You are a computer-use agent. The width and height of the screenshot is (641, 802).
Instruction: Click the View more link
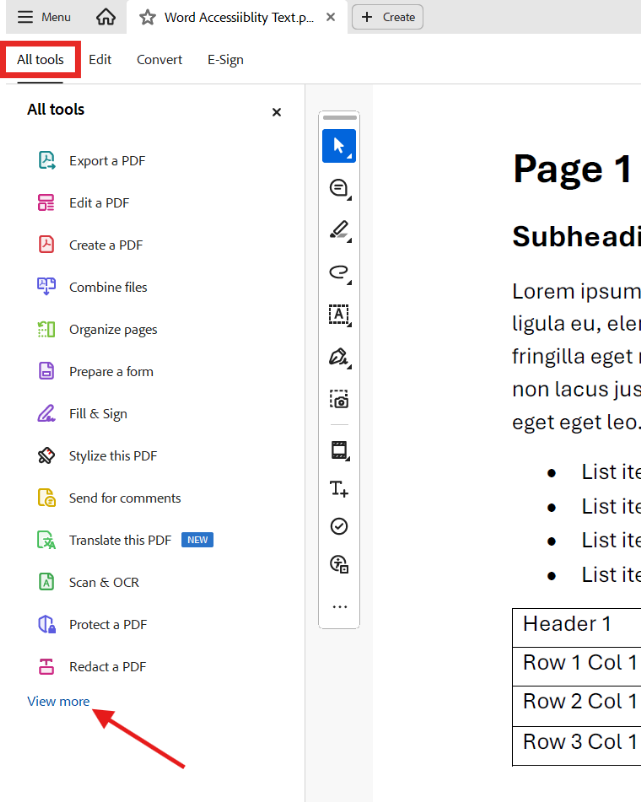(58, 701)
